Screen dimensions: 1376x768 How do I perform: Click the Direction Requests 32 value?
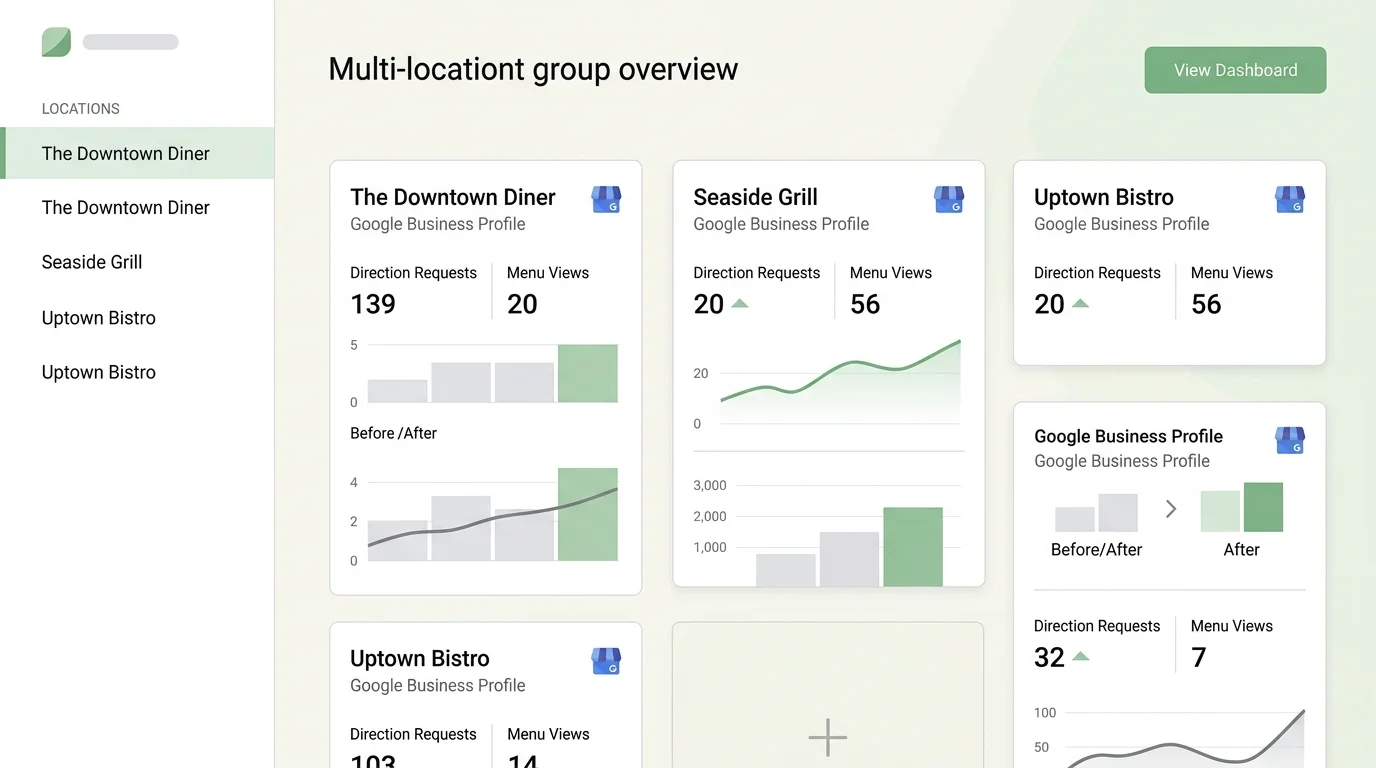pyautogui.click(x=1049, y=657)
